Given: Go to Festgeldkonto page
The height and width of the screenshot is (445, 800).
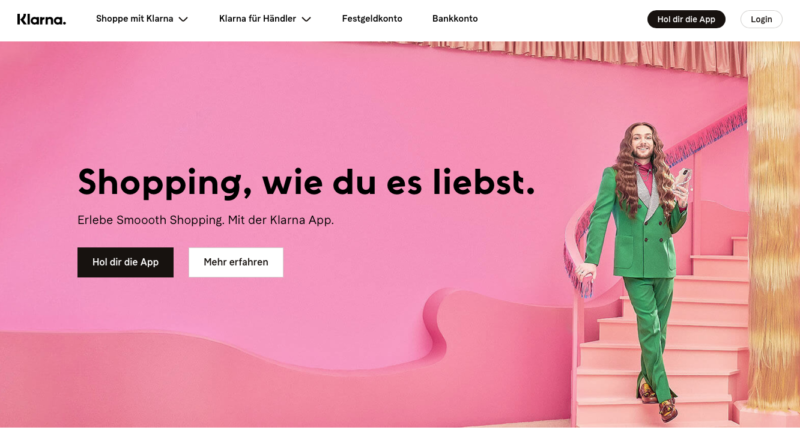Looking at the screenshot, I should tap(372, 19).
